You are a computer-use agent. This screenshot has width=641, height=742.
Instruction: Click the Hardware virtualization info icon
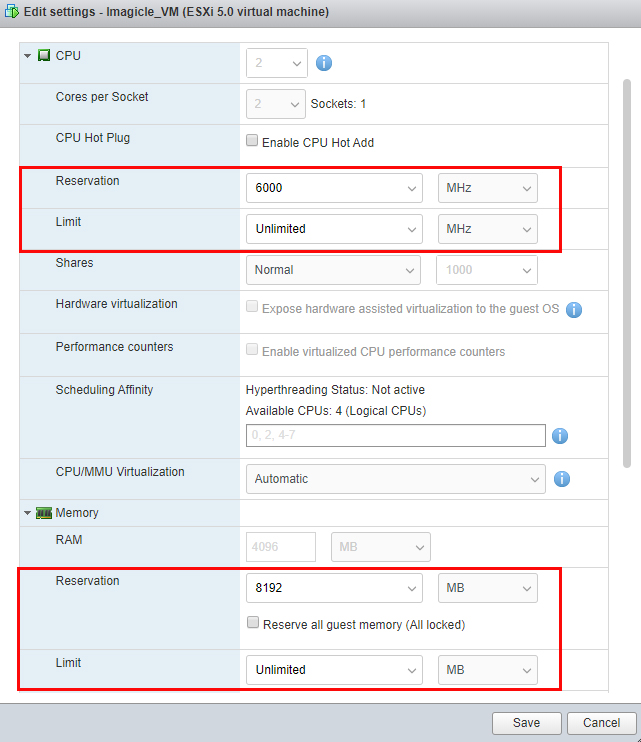tap(574, 310)
